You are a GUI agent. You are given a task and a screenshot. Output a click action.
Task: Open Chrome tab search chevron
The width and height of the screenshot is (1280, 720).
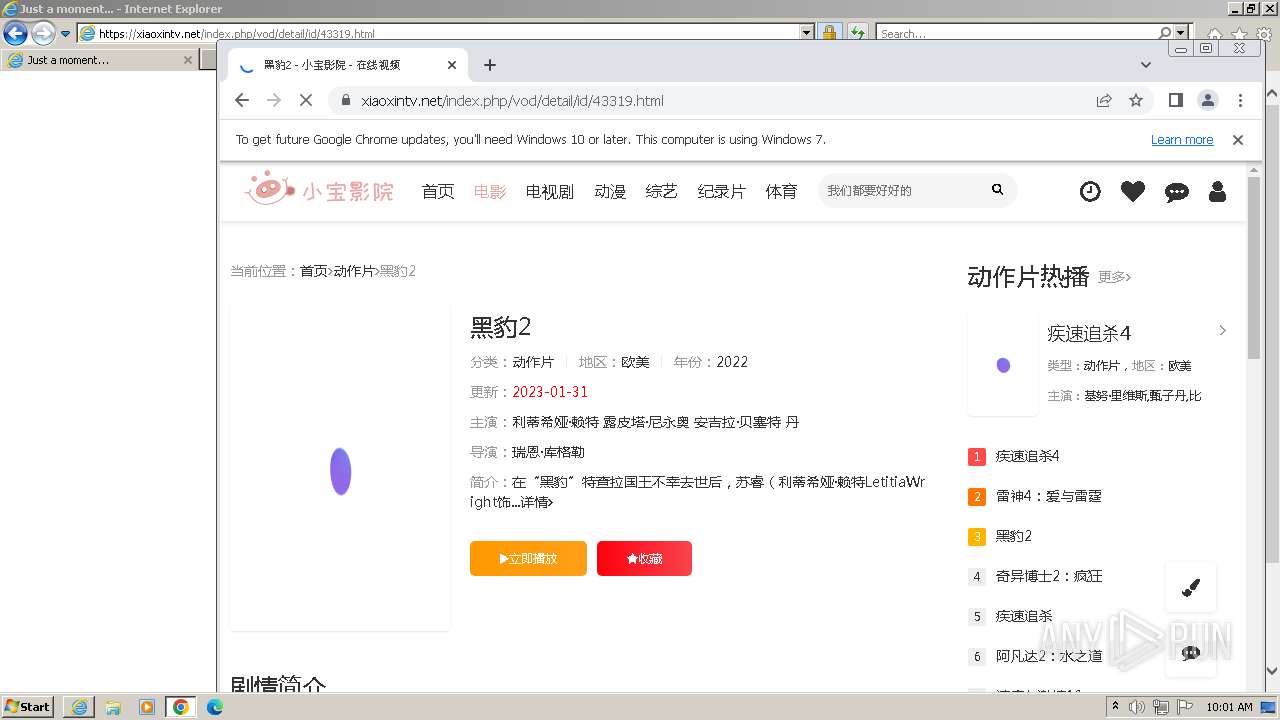point(1146,65)
